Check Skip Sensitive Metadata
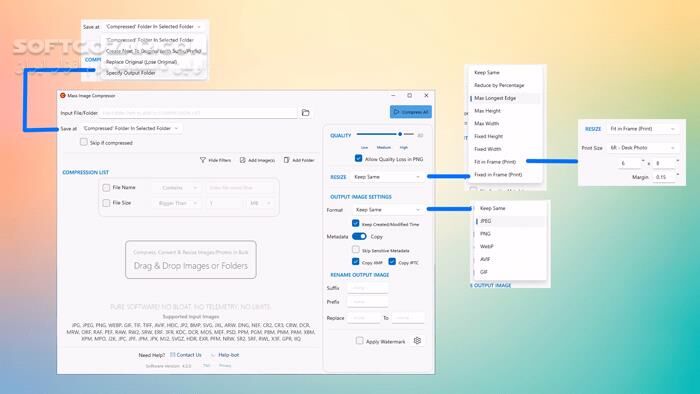 pyautogui.click(x=356, y=249)
